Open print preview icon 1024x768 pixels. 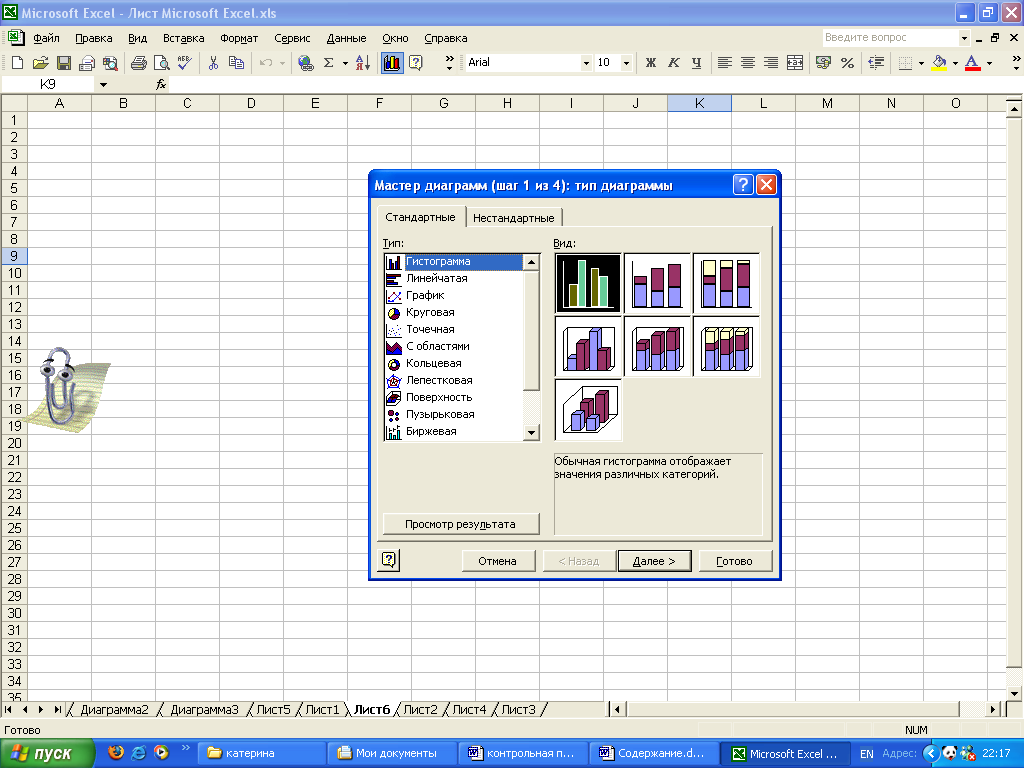(x=161, y=63)
